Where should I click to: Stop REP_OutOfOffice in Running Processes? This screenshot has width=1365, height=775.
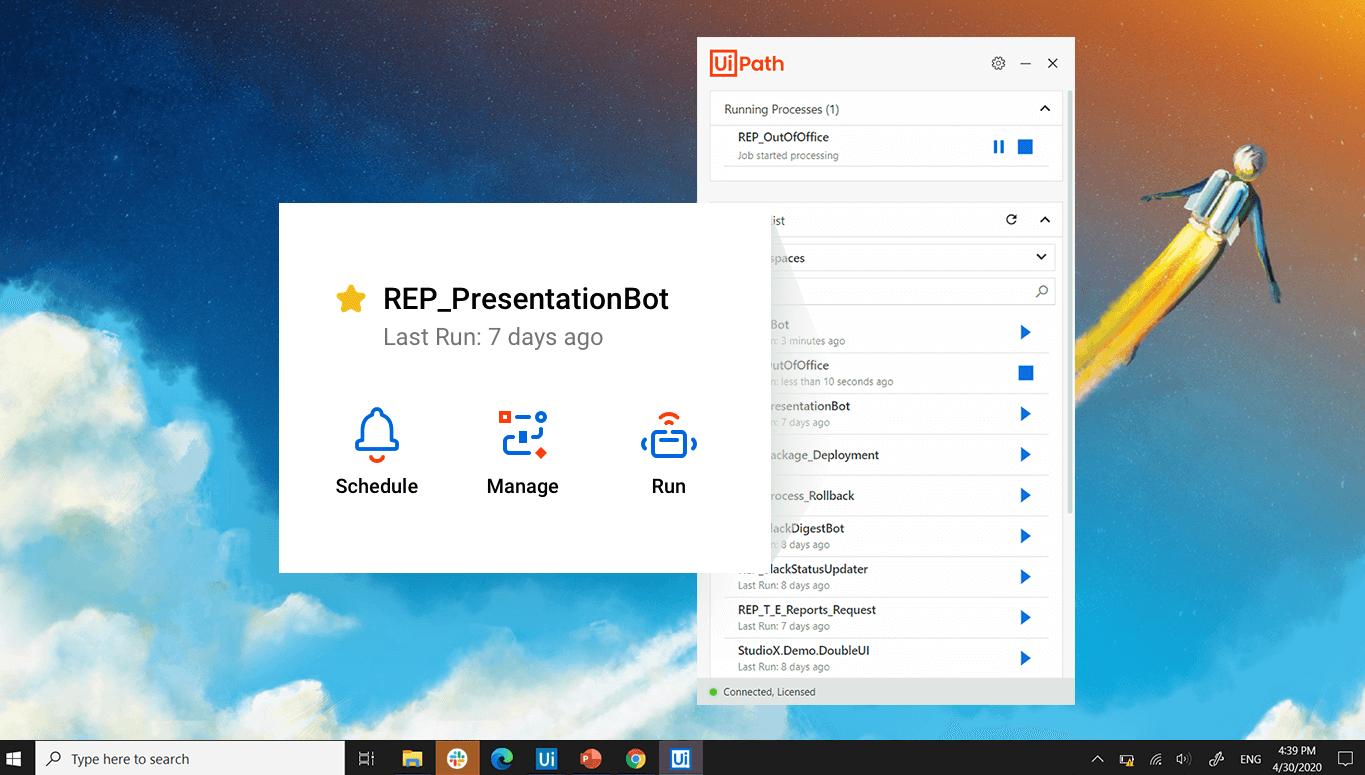coord(1025,147)
